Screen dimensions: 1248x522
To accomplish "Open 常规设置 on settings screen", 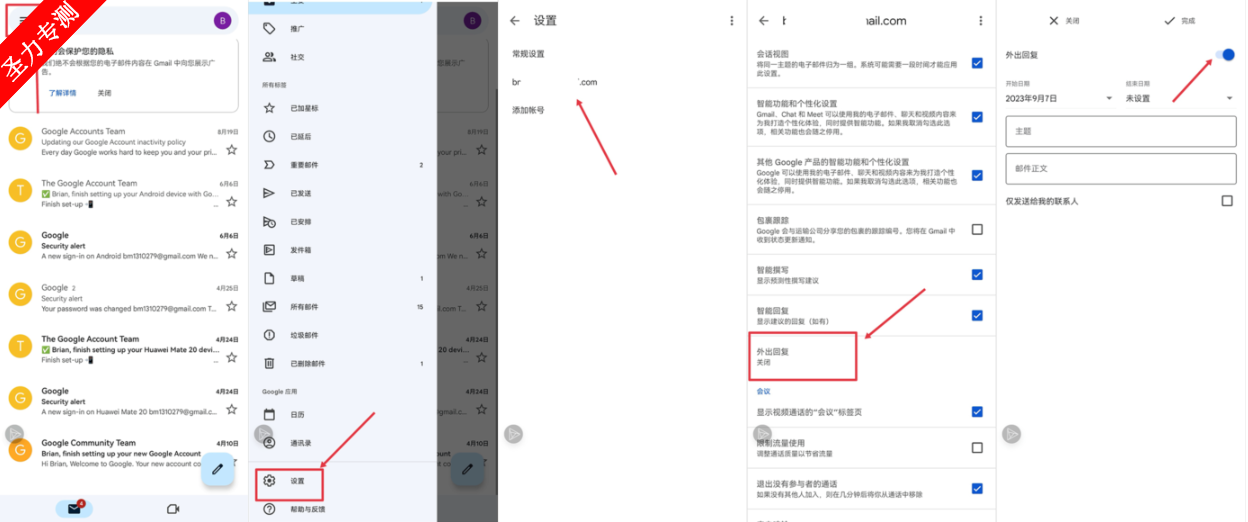I will coord(528,54).
